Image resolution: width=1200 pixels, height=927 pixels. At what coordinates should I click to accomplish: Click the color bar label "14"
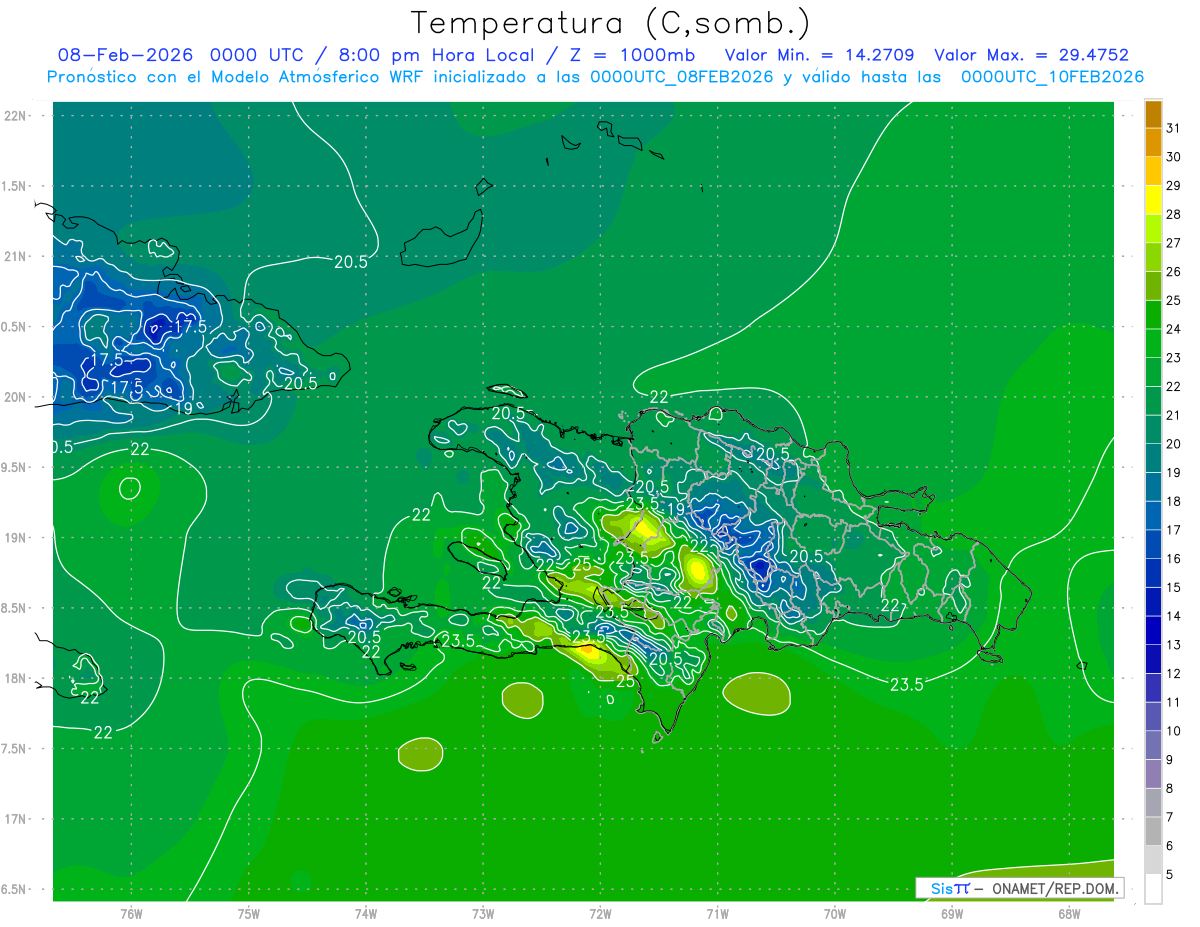[x=1173, y=616]
